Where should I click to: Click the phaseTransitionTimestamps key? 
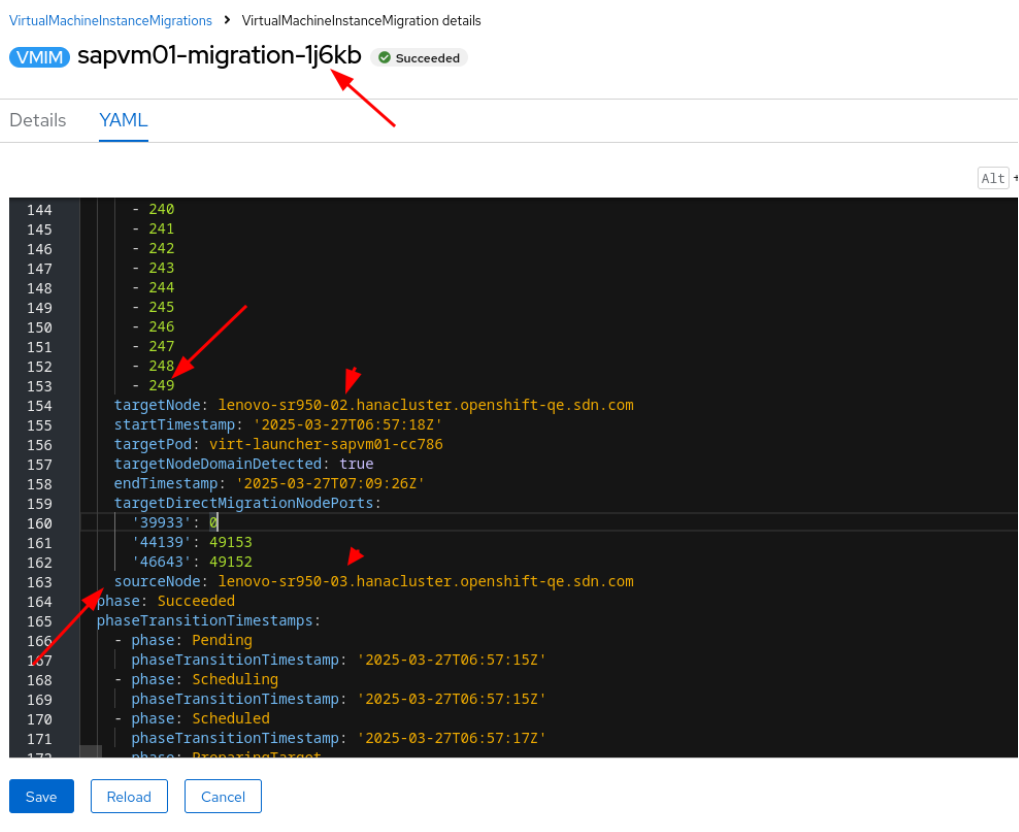coord(205,621)
